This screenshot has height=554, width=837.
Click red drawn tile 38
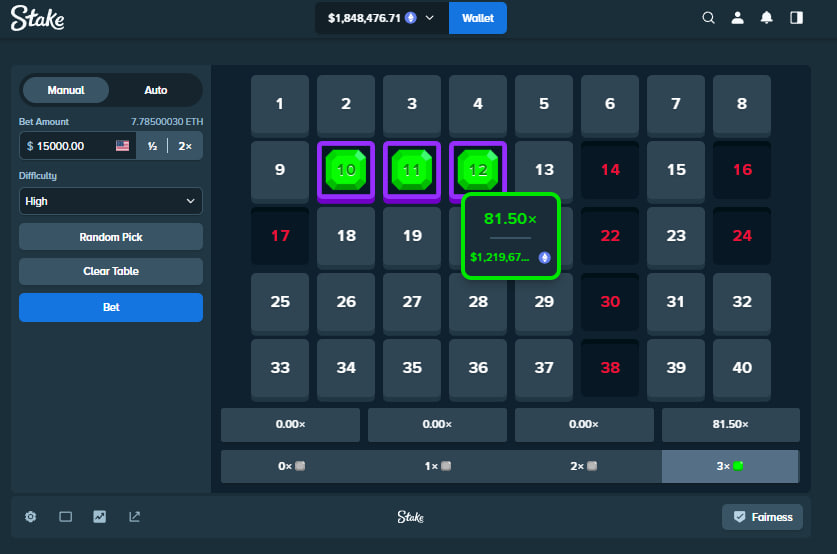point(610,368)
